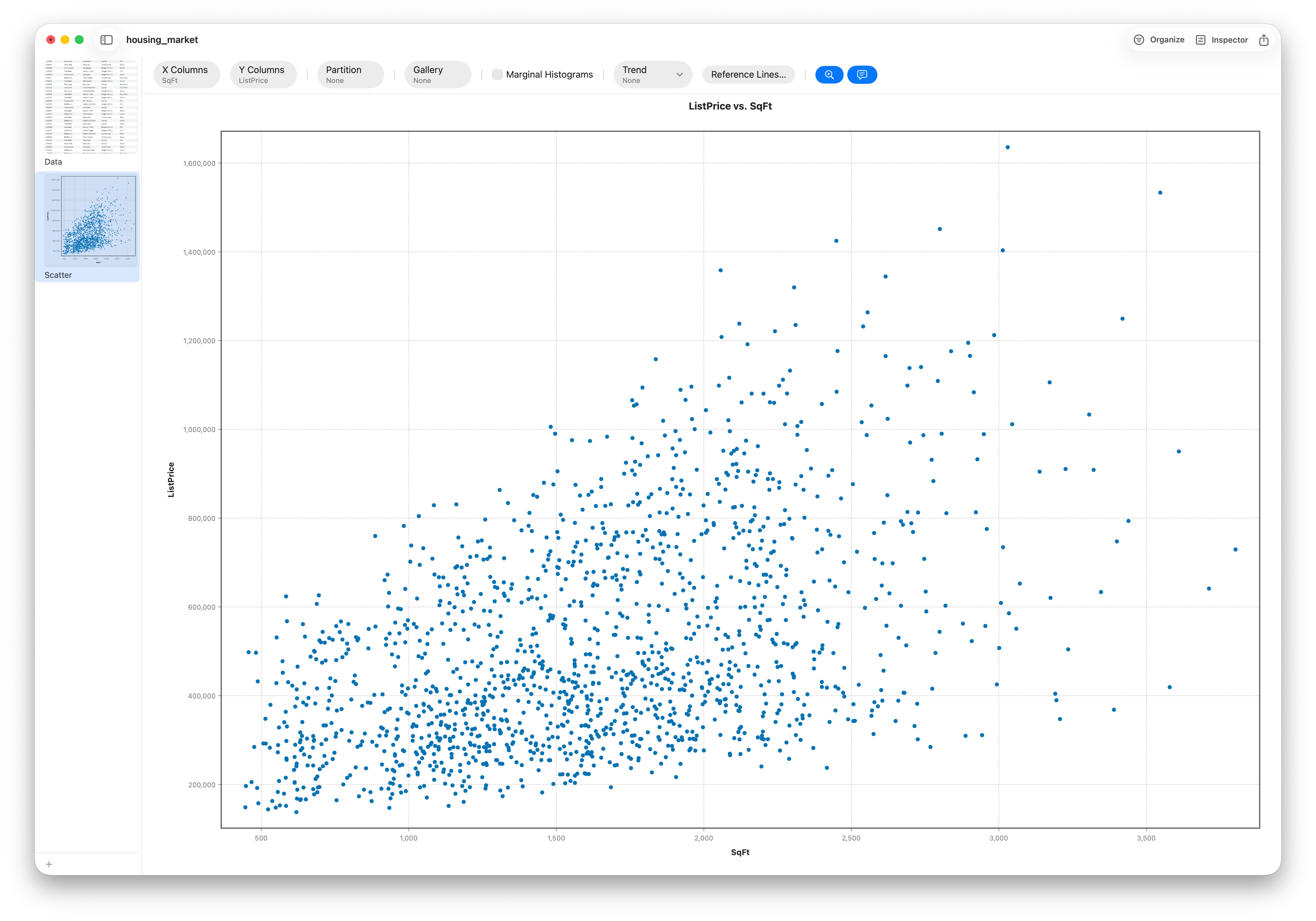
Task: Click the Reference Lines button
Action: point(748,75)
